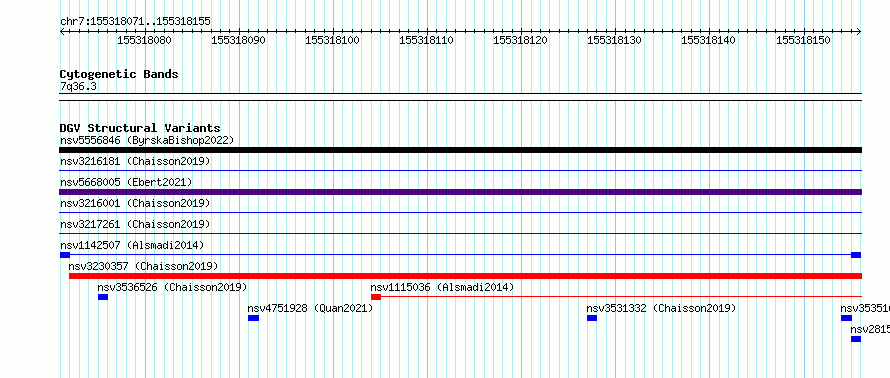The width and height of the screenshot is (890, 378).
Task: Click the chr7:155318071..155318155 region label
Action: pyautogui.click(x=135, y=21)
